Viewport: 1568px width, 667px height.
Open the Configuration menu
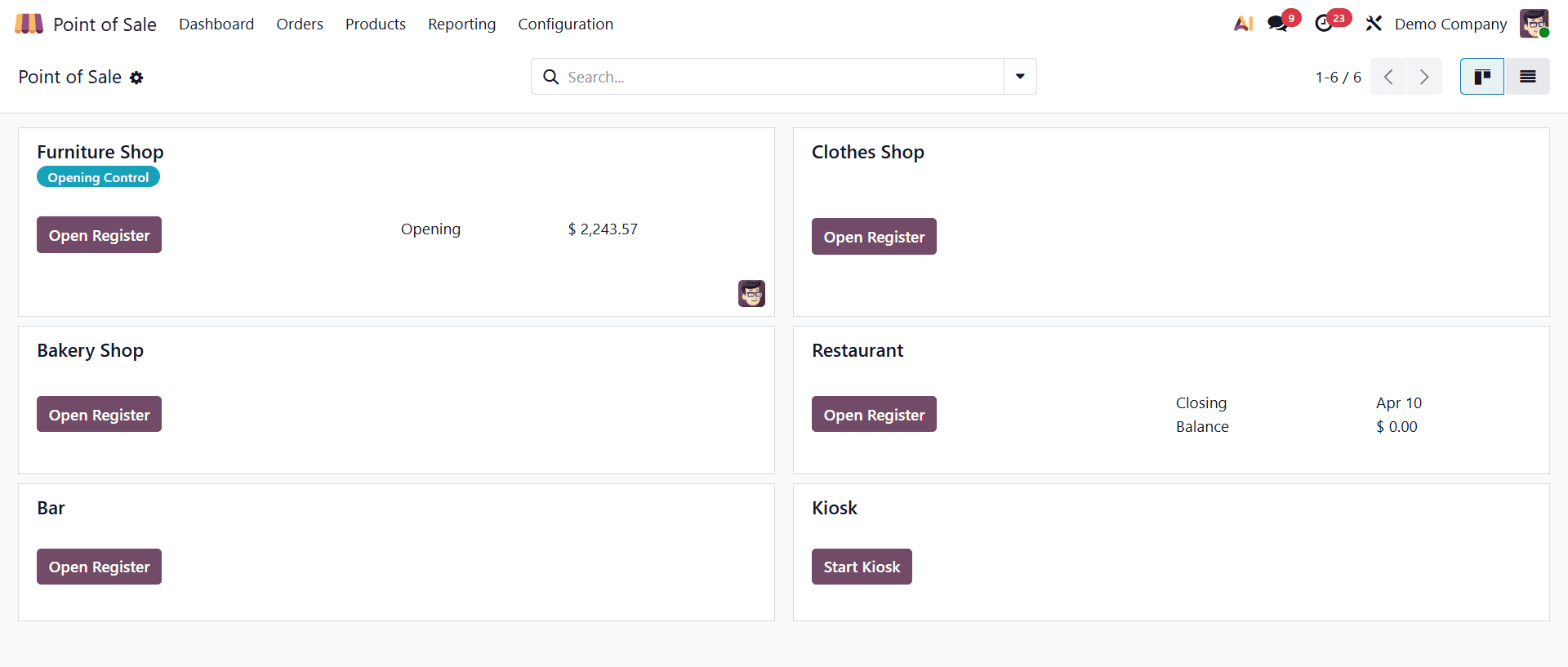pyautogui.click(x=565, y=24)
